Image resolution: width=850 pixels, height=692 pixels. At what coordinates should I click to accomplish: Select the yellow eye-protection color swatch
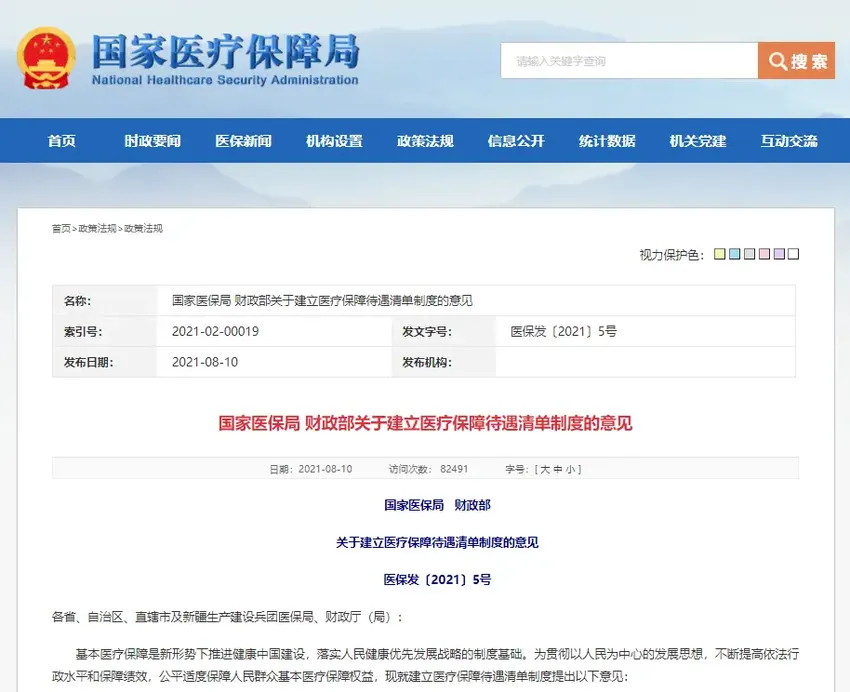(720, 254)
